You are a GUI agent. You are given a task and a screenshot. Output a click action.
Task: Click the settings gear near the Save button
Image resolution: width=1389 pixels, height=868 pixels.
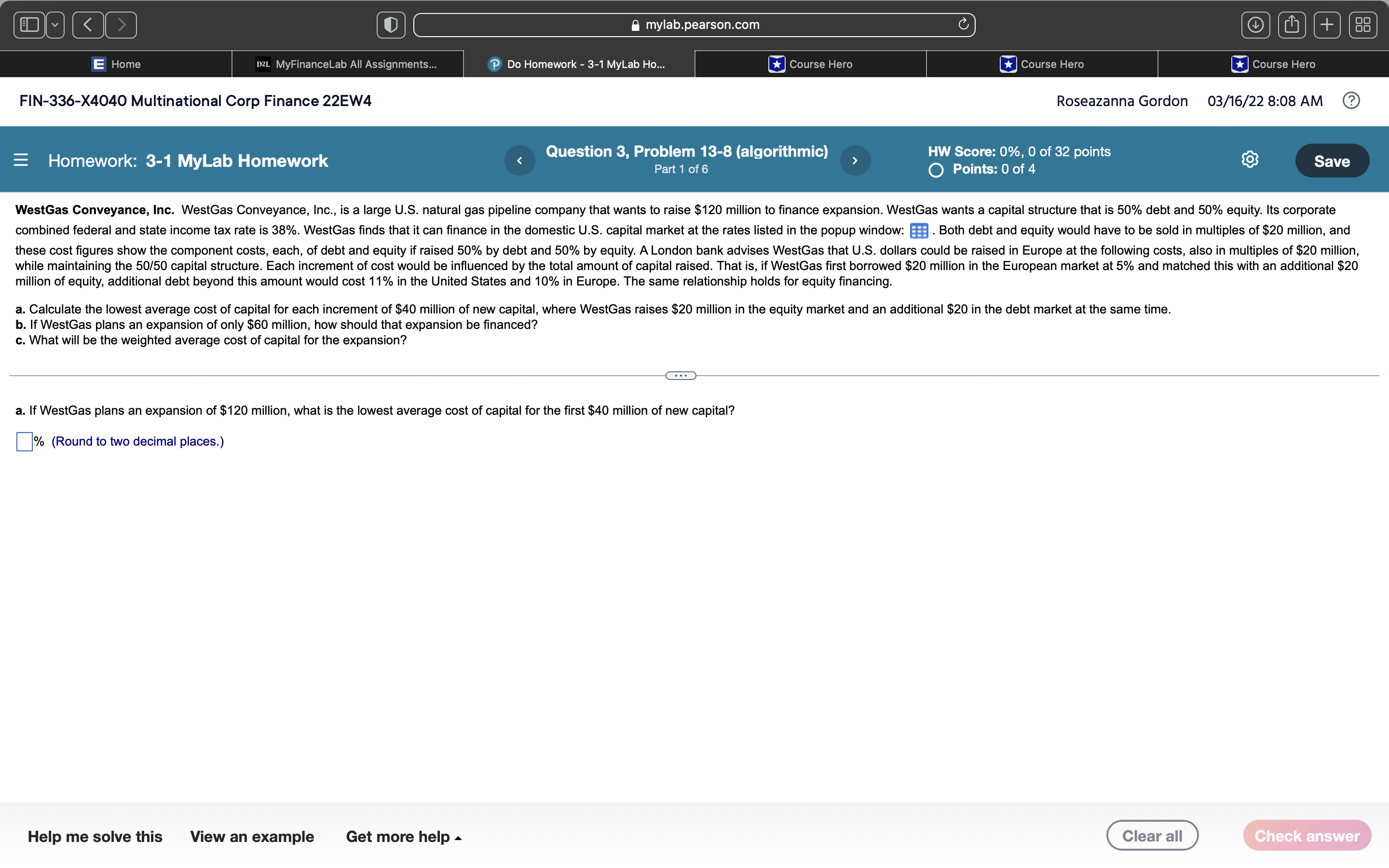pyautogui.click(x=1250, y=160)
